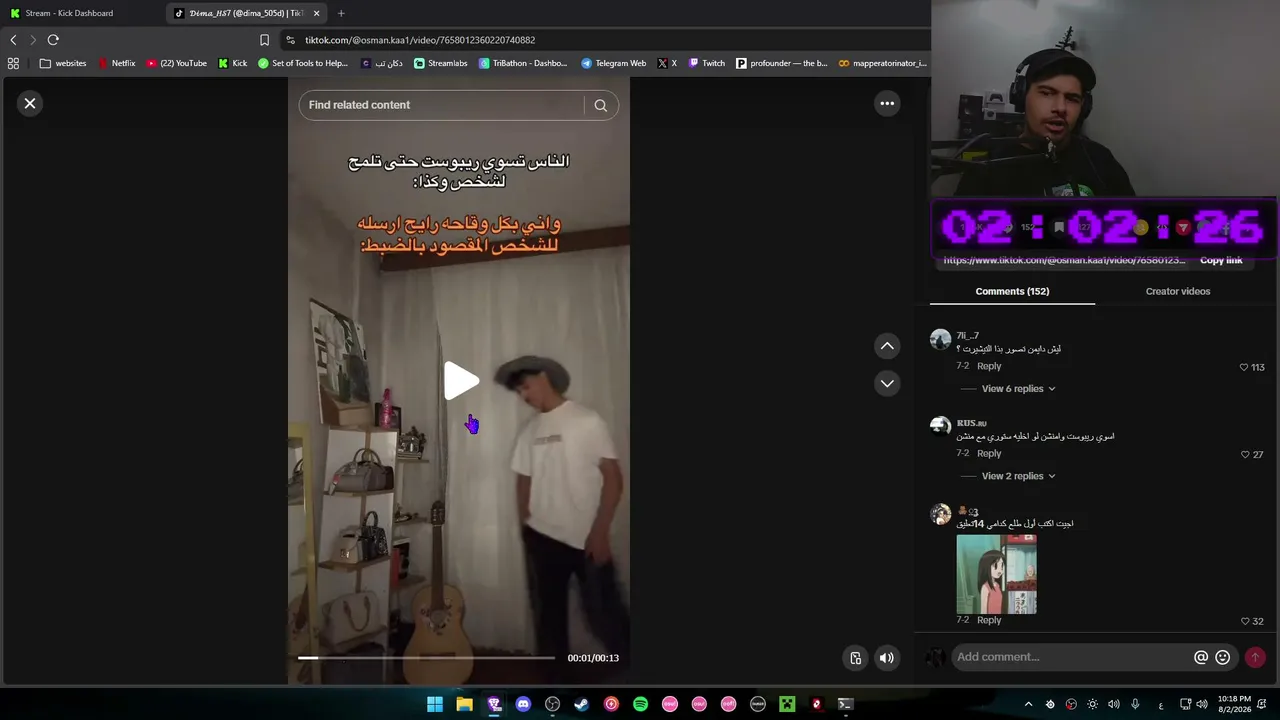The width and height of the screenshot is (1280, 720).
Task: Reply to the comment with 27 likes
Action: point(989,453)
